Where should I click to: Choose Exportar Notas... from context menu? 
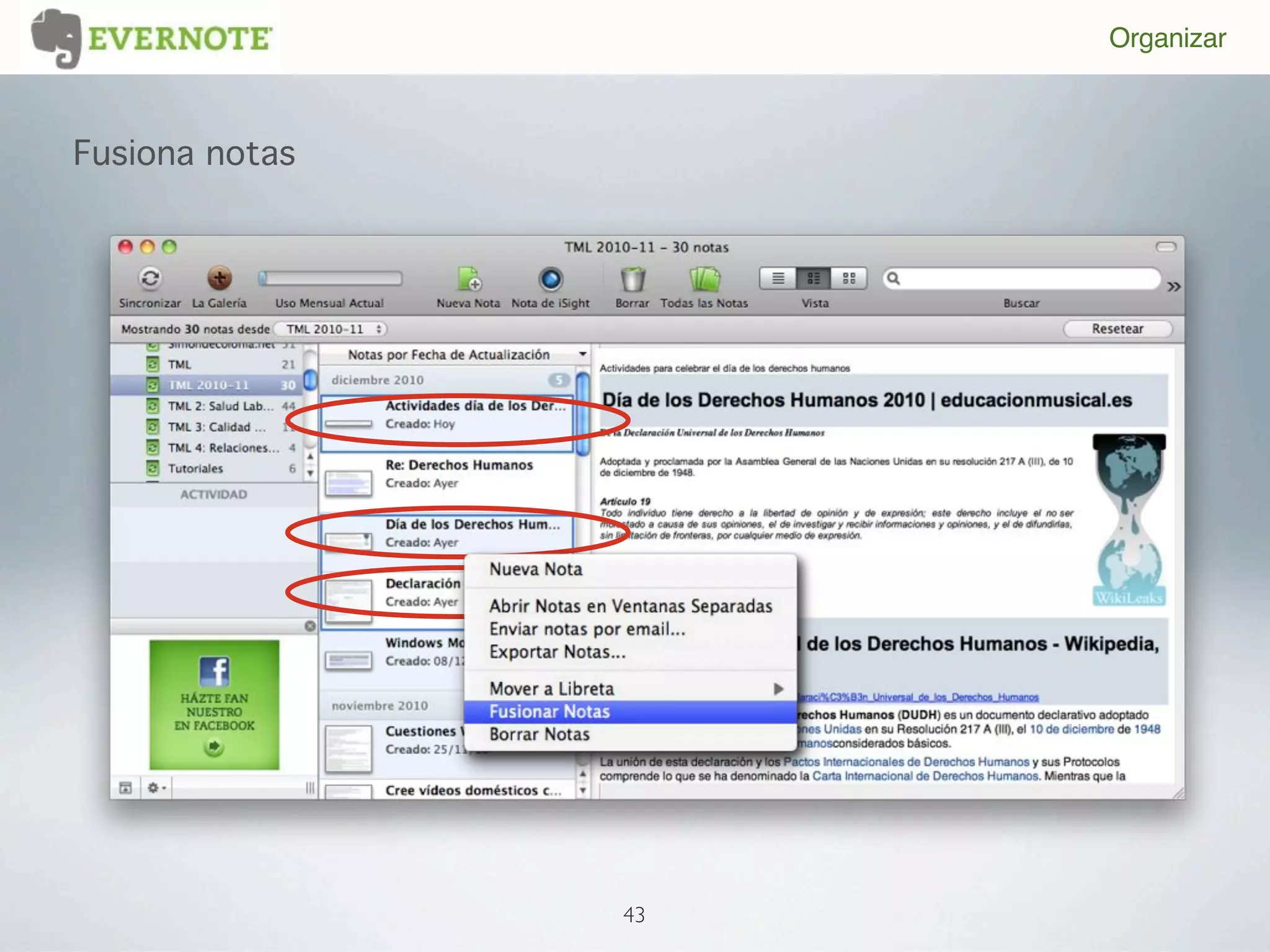tap(630, 652)
